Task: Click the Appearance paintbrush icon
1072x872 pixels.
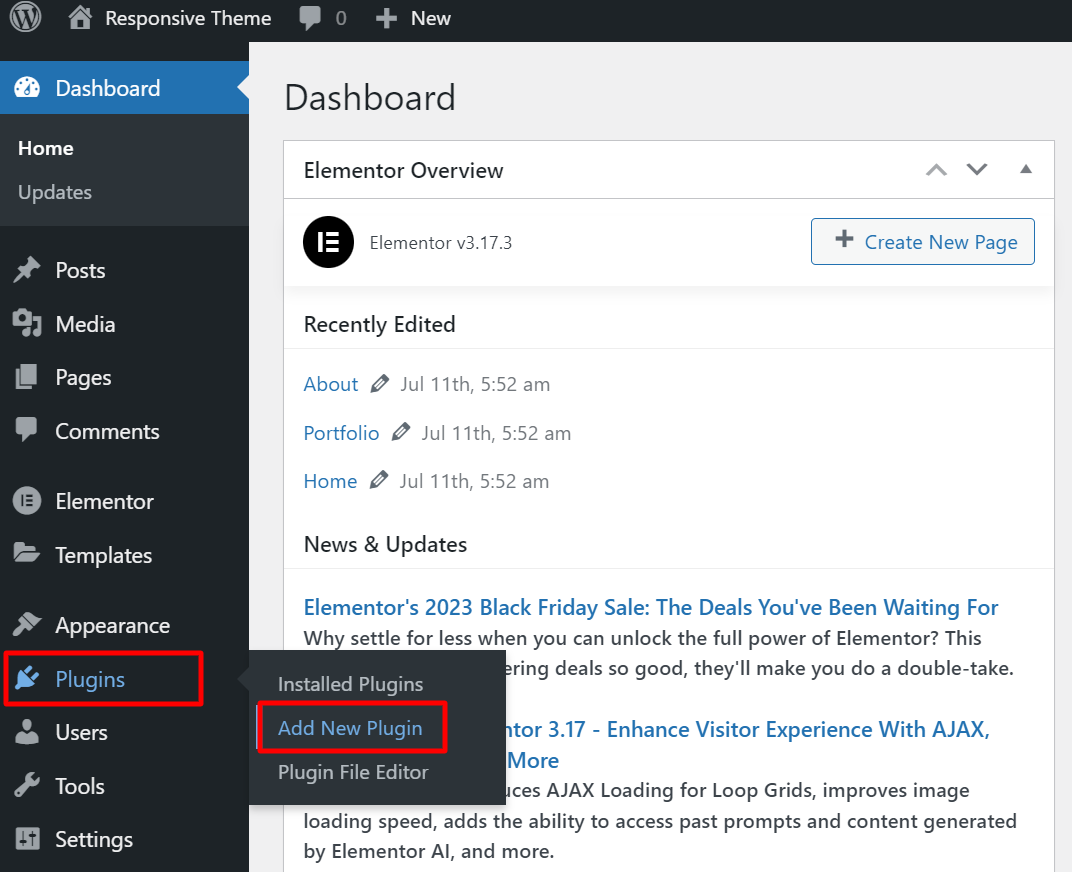Action: pyautogui.click(x=27, y=624)
